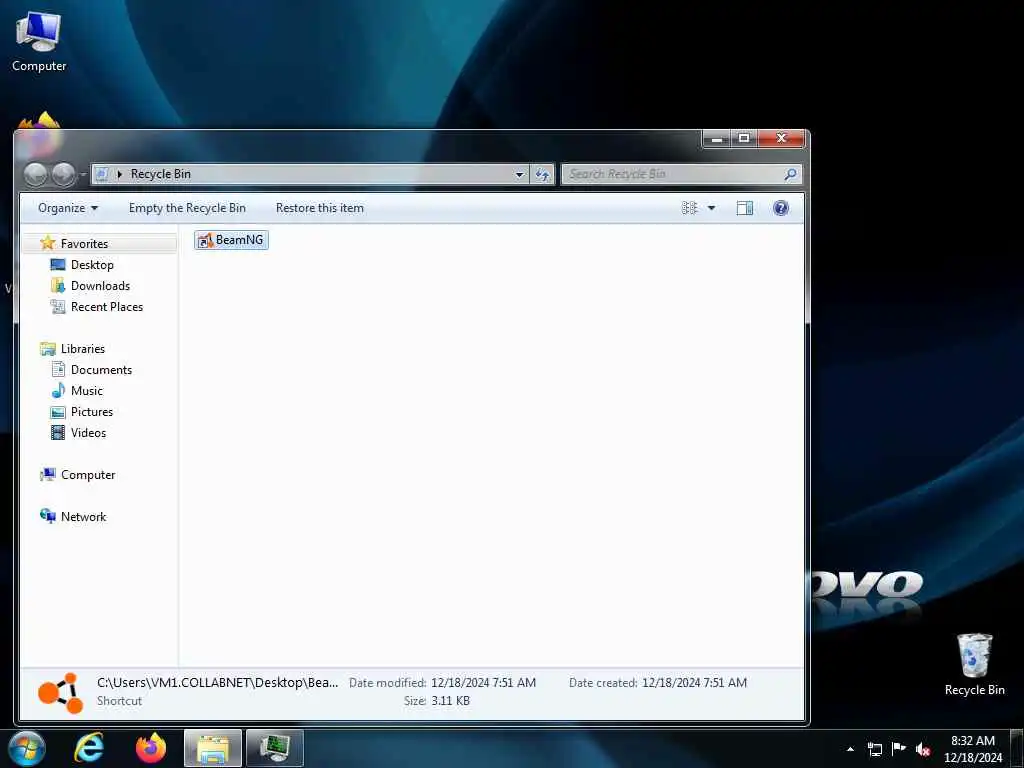The image size is (1024, 768).
Task: Open Downloads under Favorites
Action: pos(100,285)
